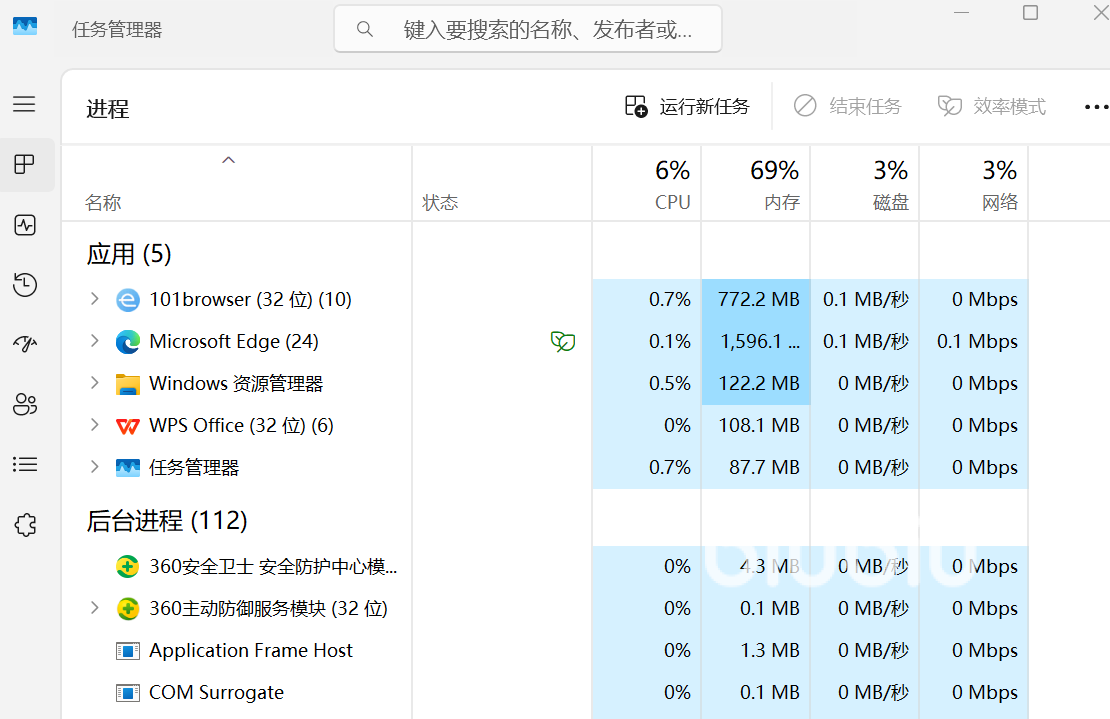The image size is (1110, 719).
Task: Open the Performance page in sidebar
Action: click(x=25, y=225)
